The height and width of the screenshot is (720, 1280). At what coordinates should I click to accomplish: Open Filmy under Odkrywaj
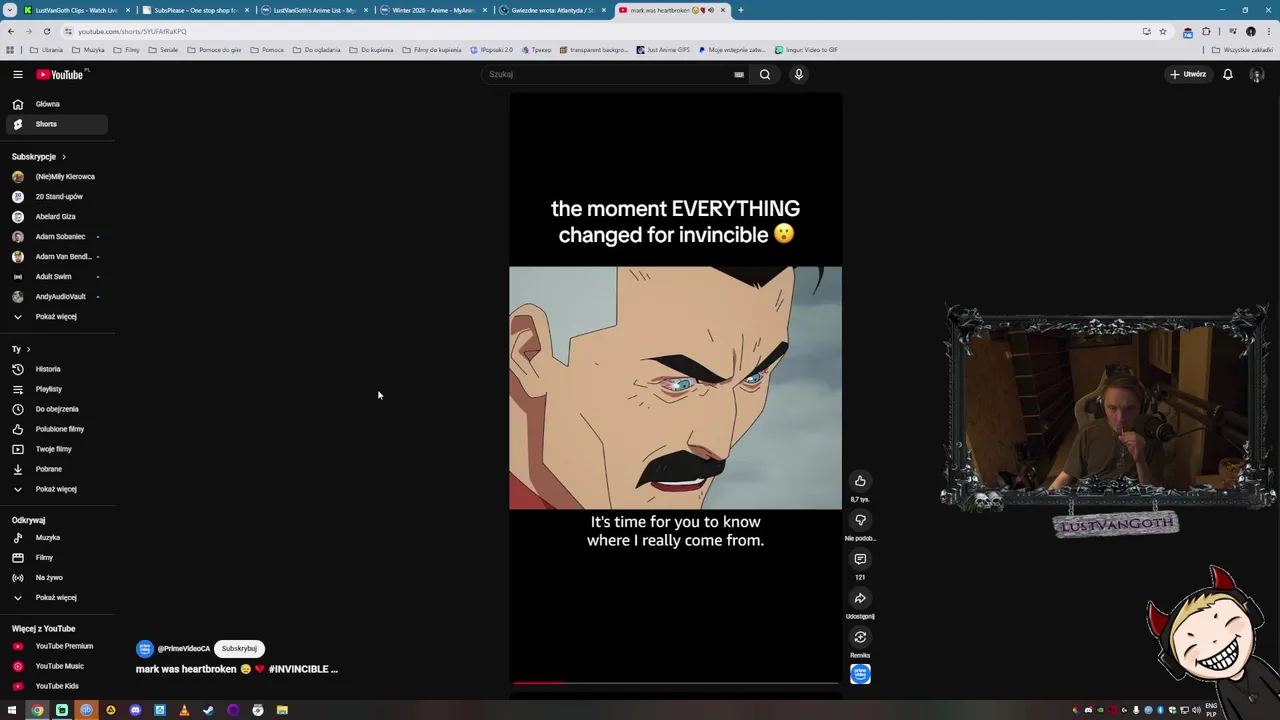[55, 558]
